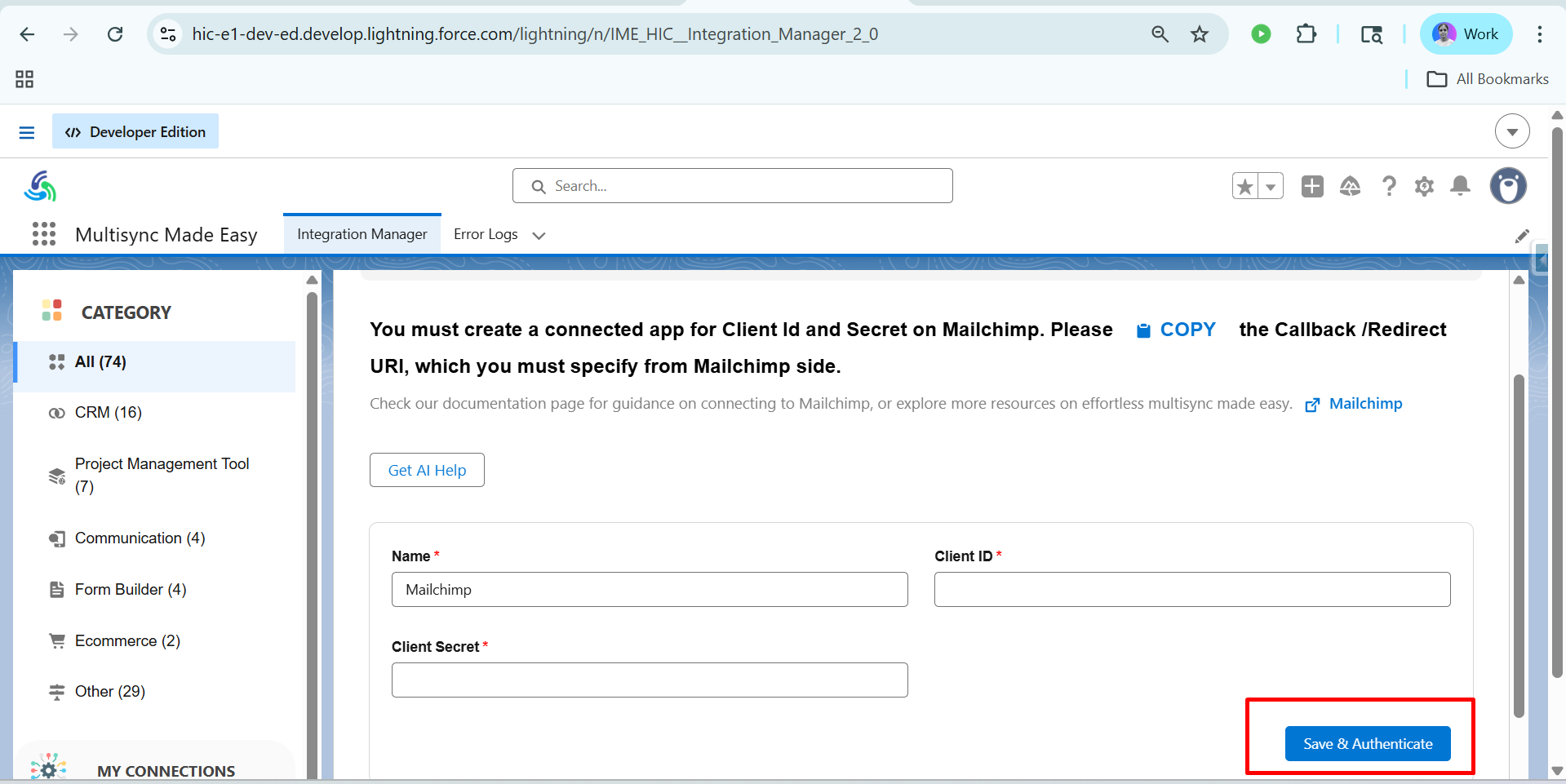
Task: Click into the Name field
Action: click(650, 590)
